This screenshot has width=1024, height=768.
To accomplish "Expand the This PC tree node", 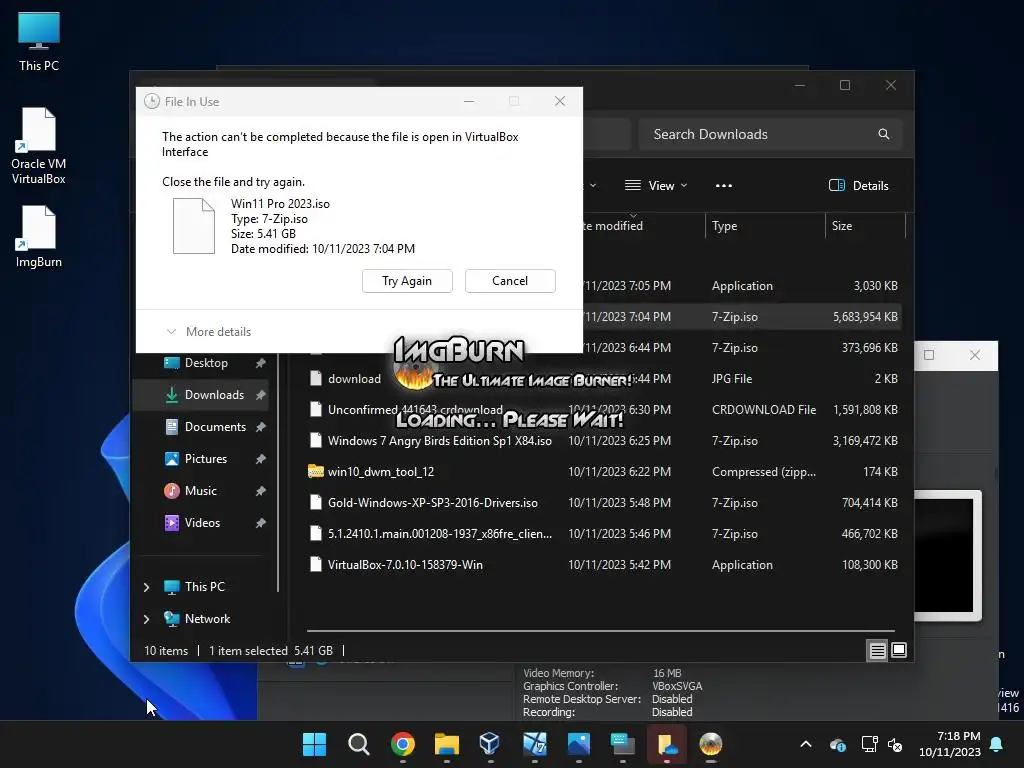I will (147, 587).
